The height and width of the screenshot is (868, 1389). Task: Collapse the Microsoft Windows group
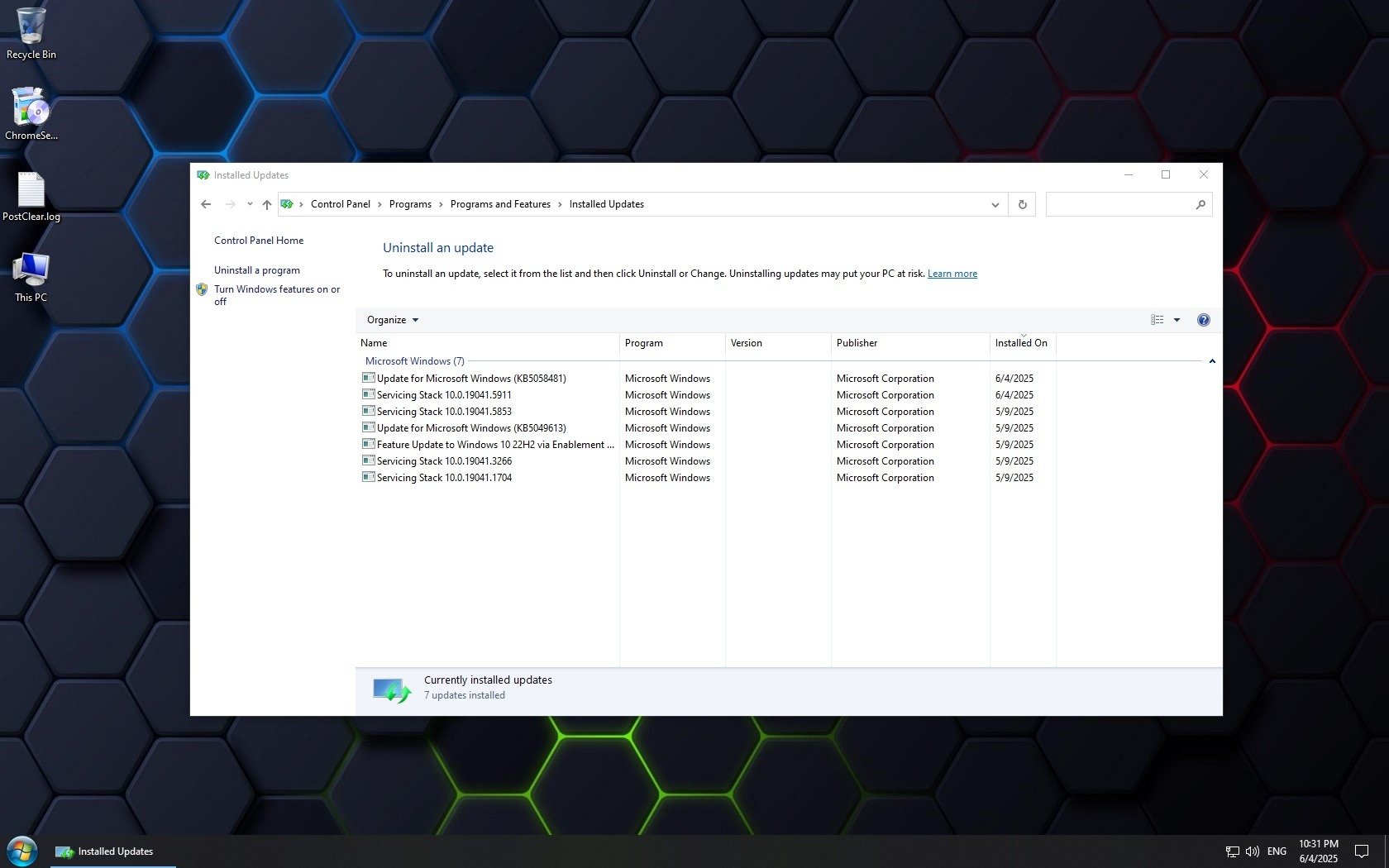point(1211,361)
